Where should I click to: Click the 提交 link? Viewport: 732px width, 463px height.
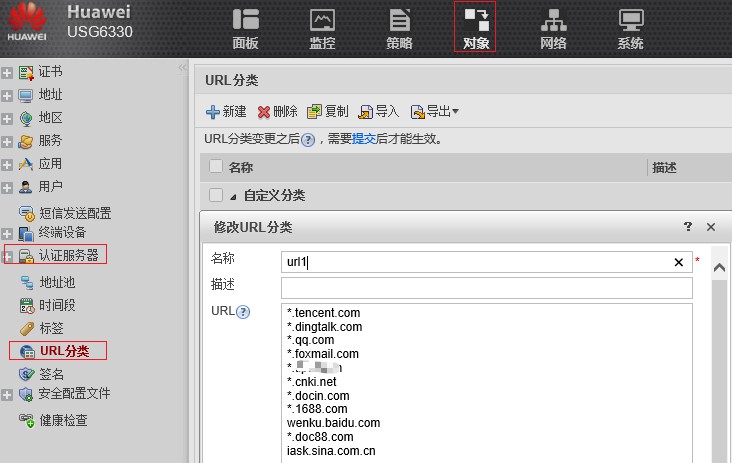(x=363, y=140)
